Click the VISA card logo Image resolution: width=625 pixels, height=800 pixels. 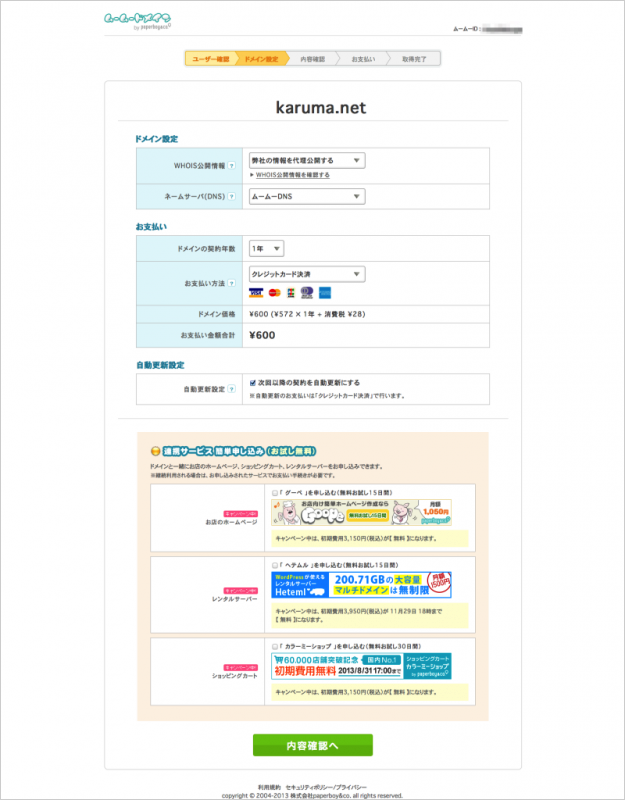[256, 293]
